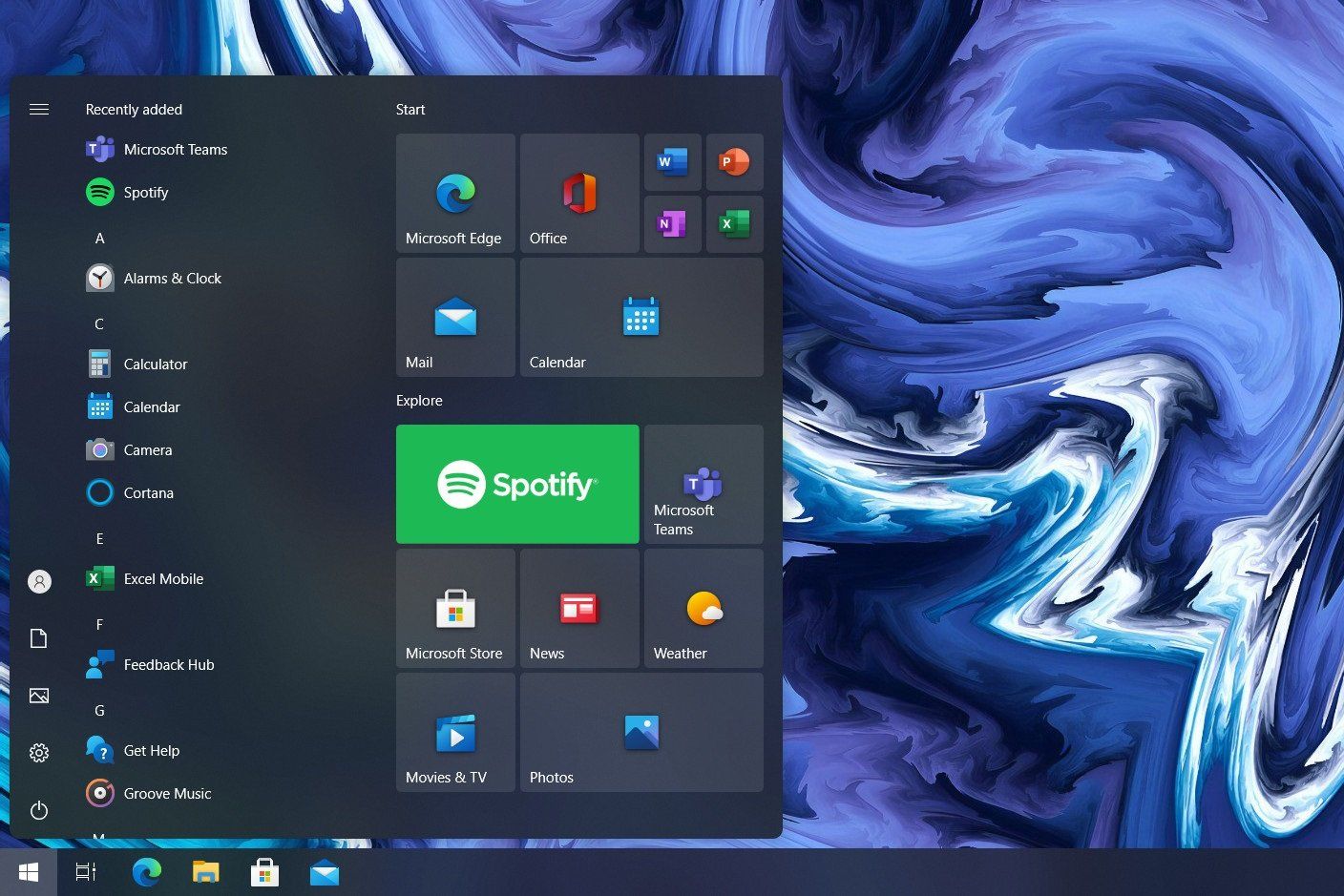1344x896 pixels.
Task: Launch the Excel tile
Action: tap(734, 224)
